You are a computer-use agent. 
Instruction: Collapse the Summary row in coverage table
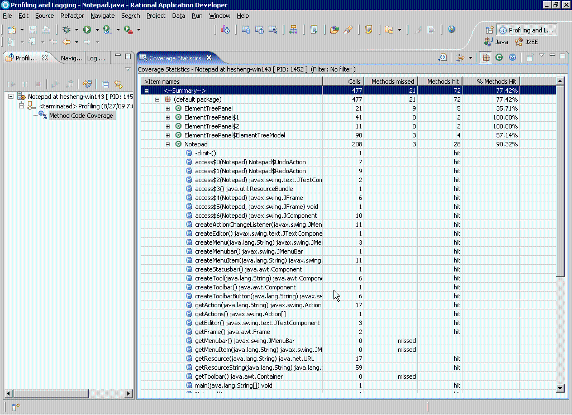point(147,90)
